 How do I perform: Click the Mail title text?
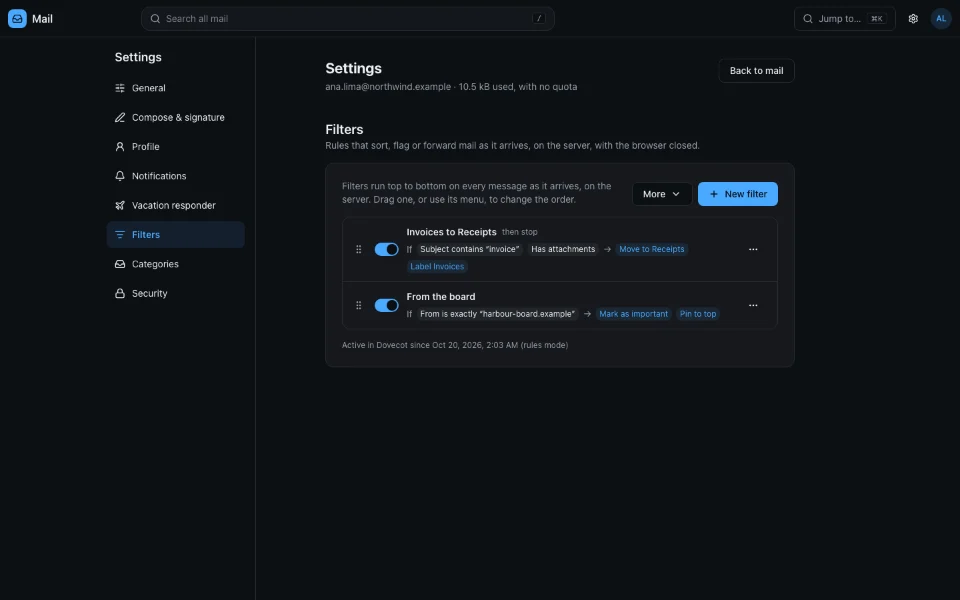pyautogui.click(x=42, y=19)
